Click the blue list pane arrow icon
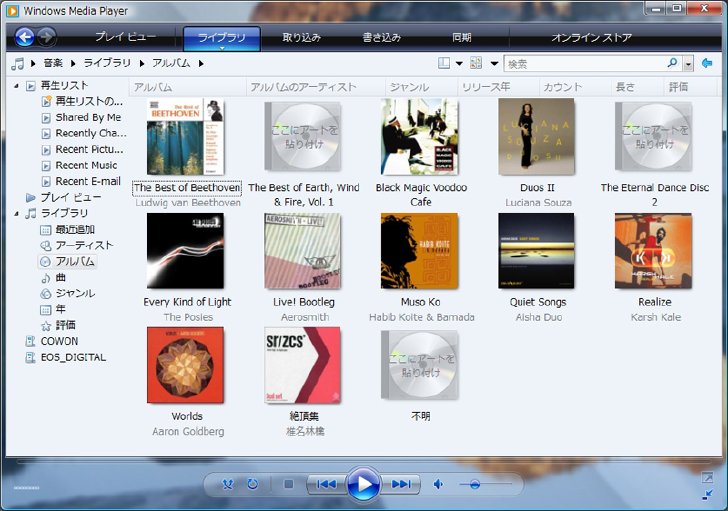The height and width of the screenshot is (511, 728). (x=707, y=63)
